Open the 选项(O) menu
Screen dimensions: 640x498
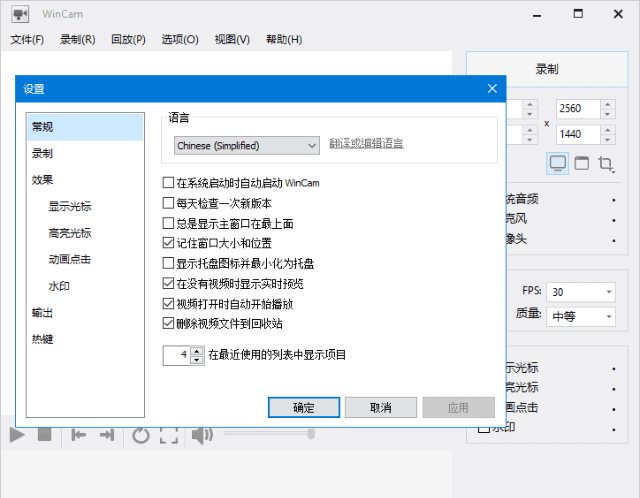click(x=180, y=39)
